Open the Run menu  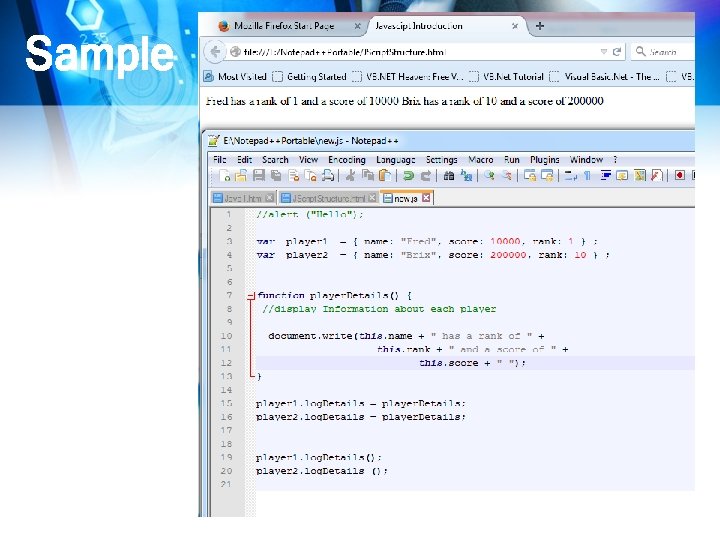(x=512, y=159)
